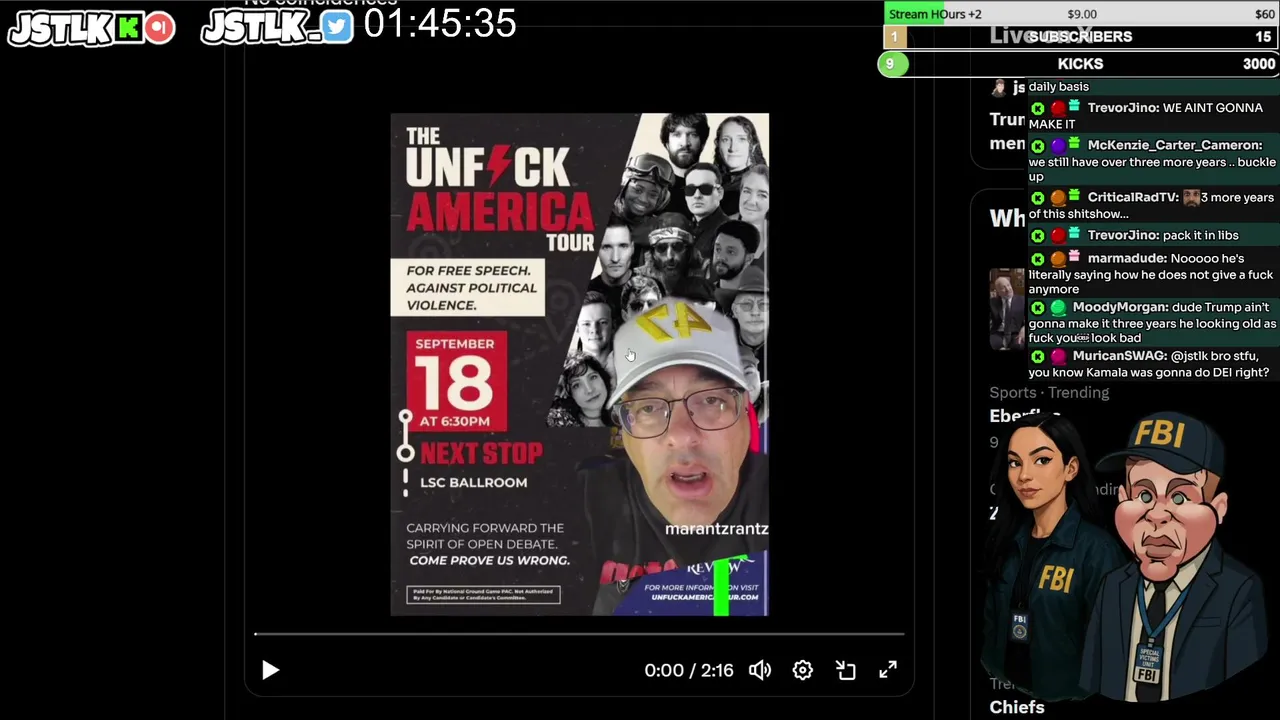1280x720 pixels.
Task: Click the Twitter bird logo in overlay
Action: coord(337,27)
